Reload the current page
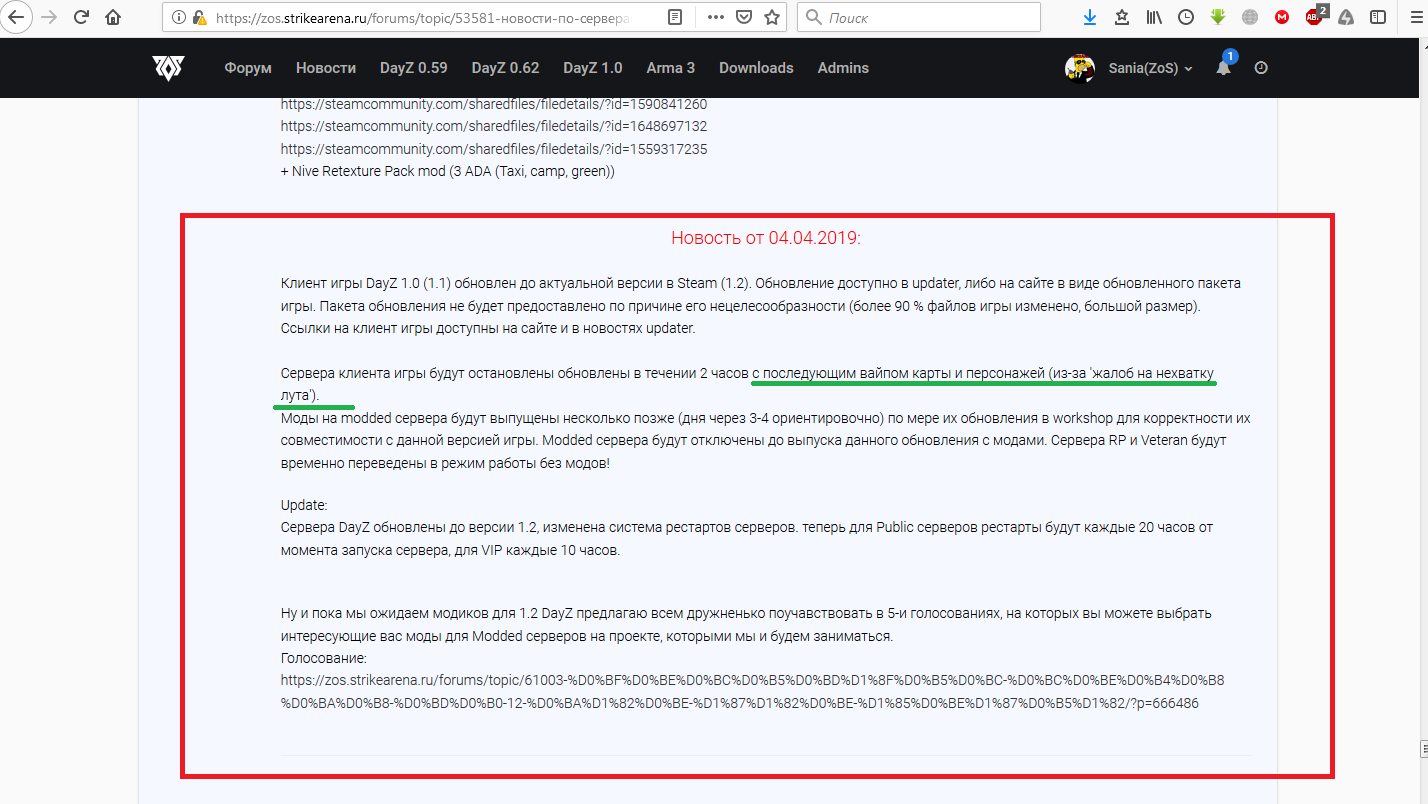Screen dimensions: 1428x804 [81, 17]
